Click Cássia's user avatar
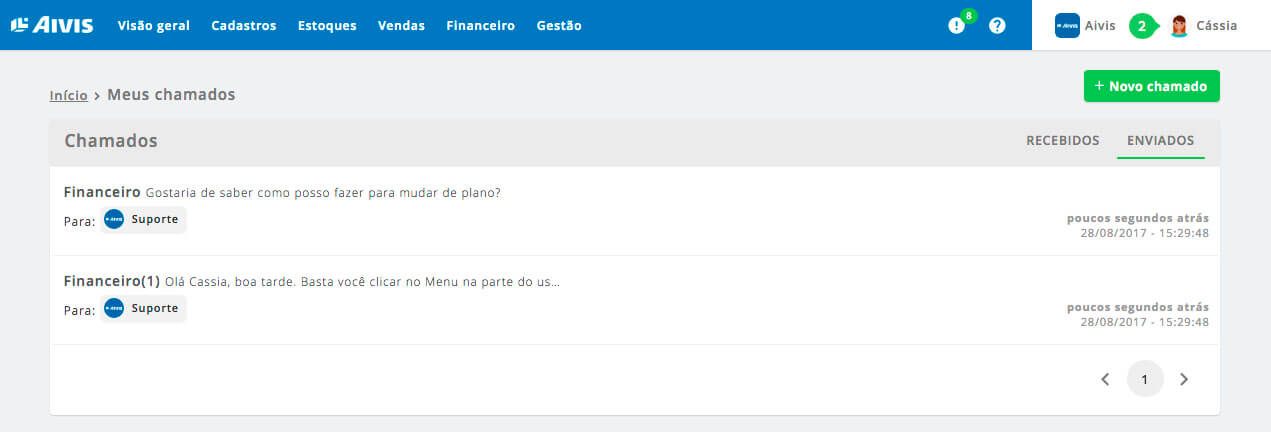 (x=1179, y=26)
